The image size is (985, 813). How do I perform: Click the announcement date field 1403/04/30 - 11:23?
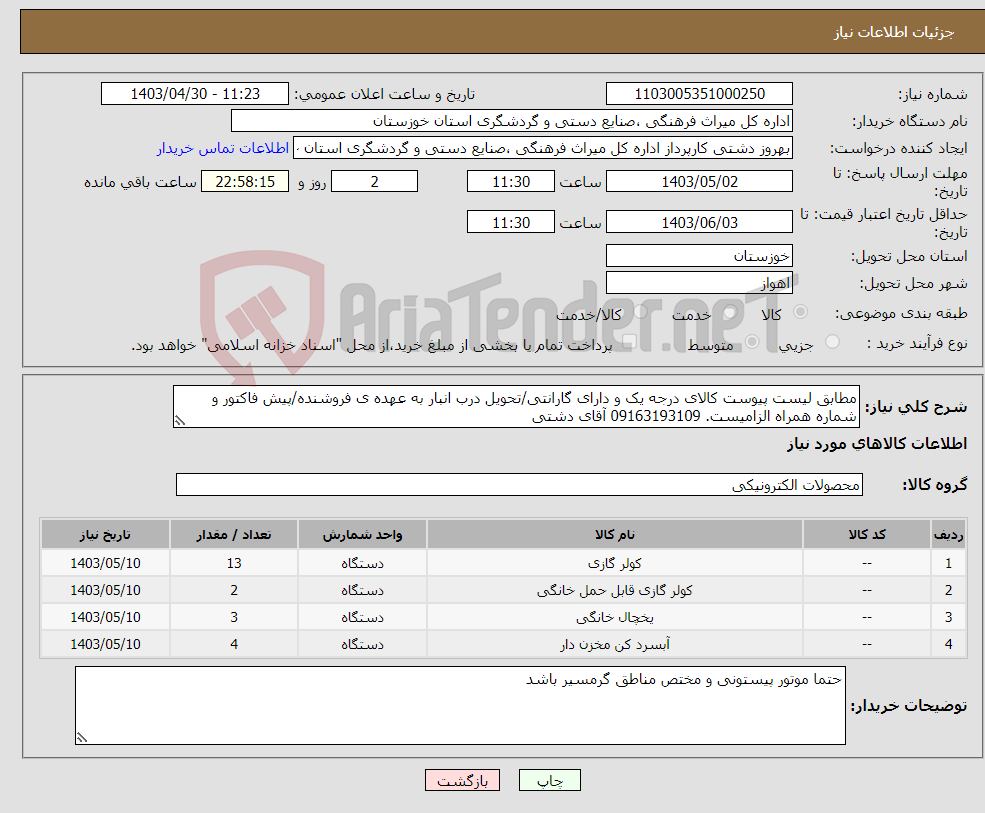(x=195, y=94)
